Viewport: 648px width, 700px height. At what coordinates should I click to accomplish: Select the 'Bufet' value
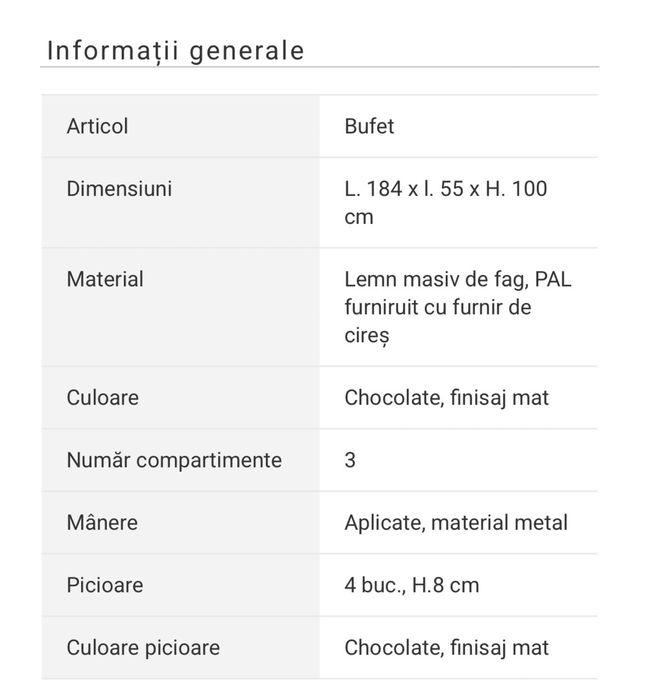[x=369, y=126]
